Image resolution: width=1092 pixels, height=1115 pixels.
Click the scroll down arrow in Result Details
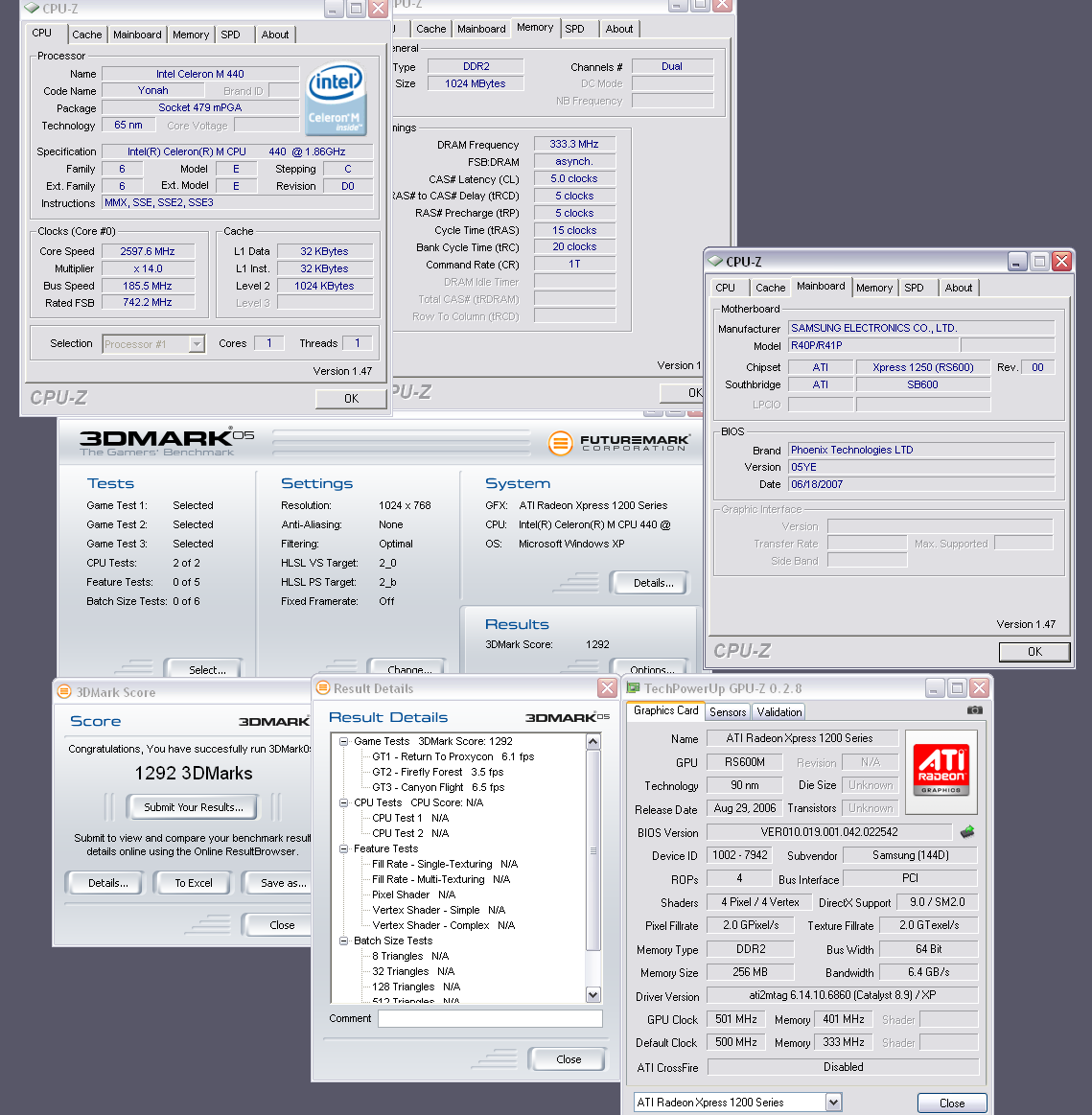tap(592, 994)
